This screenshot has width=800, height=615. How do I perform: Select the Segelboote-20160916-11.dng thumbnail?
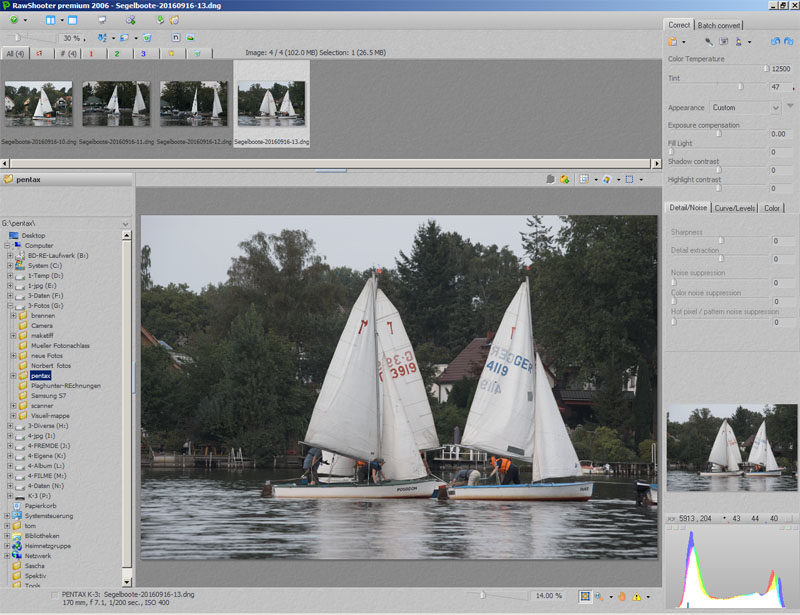(116, 103)
